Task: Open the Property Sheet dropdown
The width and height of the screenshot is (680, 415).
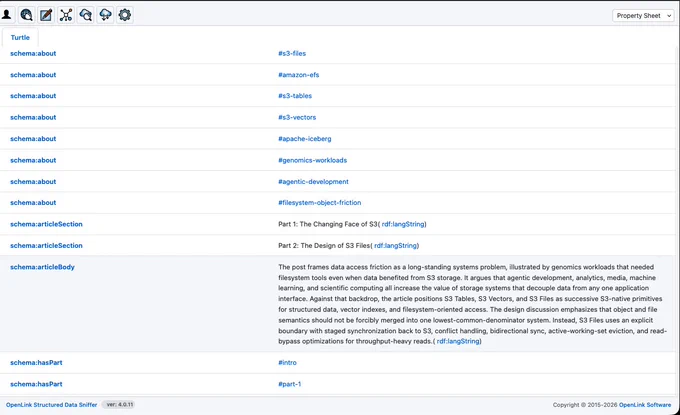Action: click(x=643, y=16)
